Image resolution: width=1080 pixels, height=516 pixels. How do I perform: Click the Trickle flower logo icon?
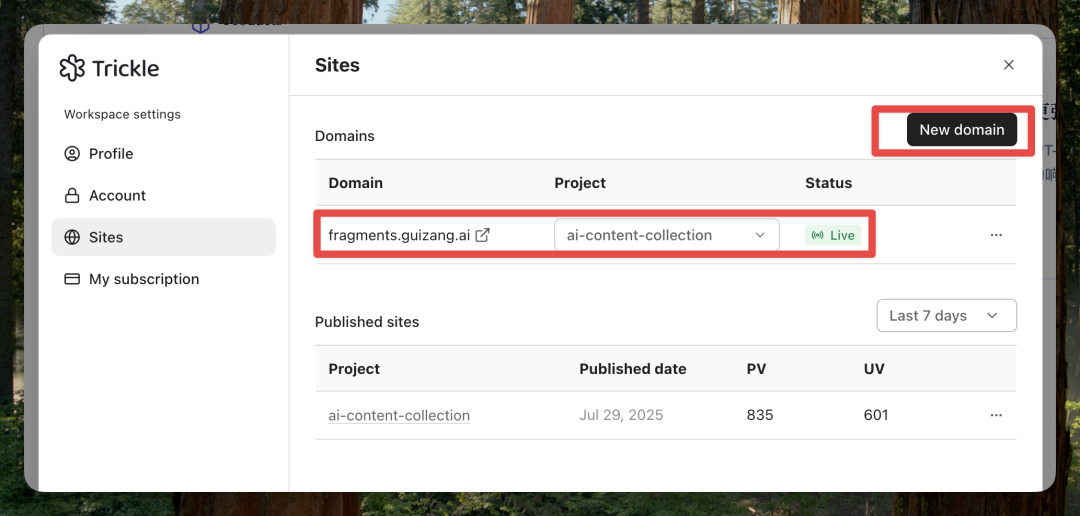coord(72,68)
